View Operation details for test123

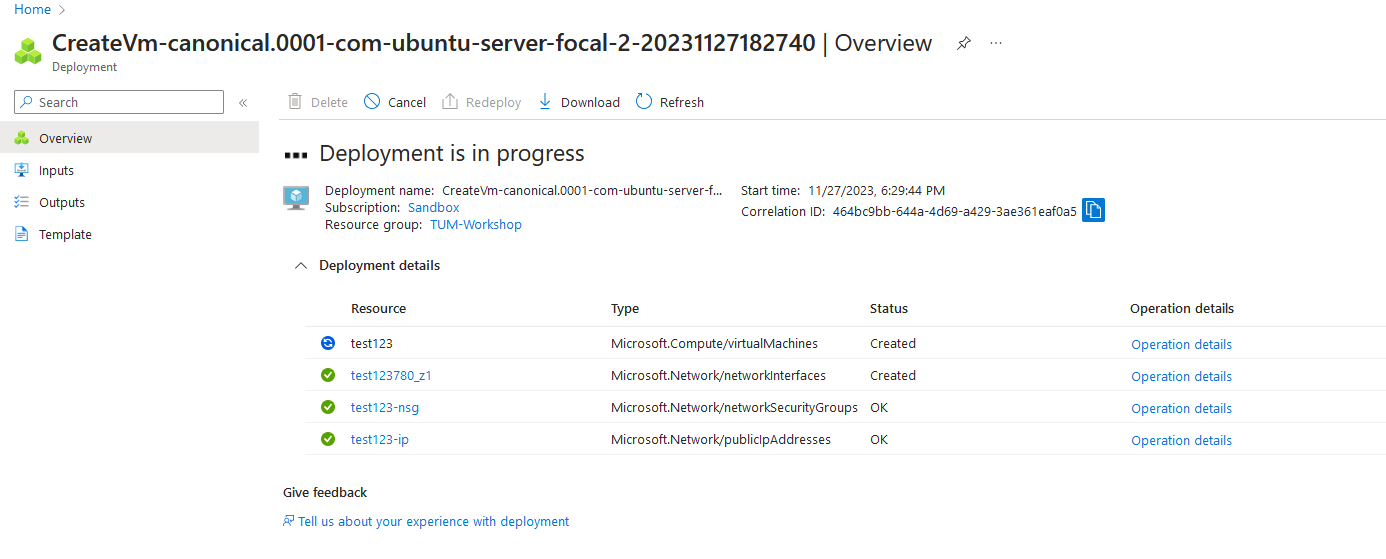coord(1182,345)
